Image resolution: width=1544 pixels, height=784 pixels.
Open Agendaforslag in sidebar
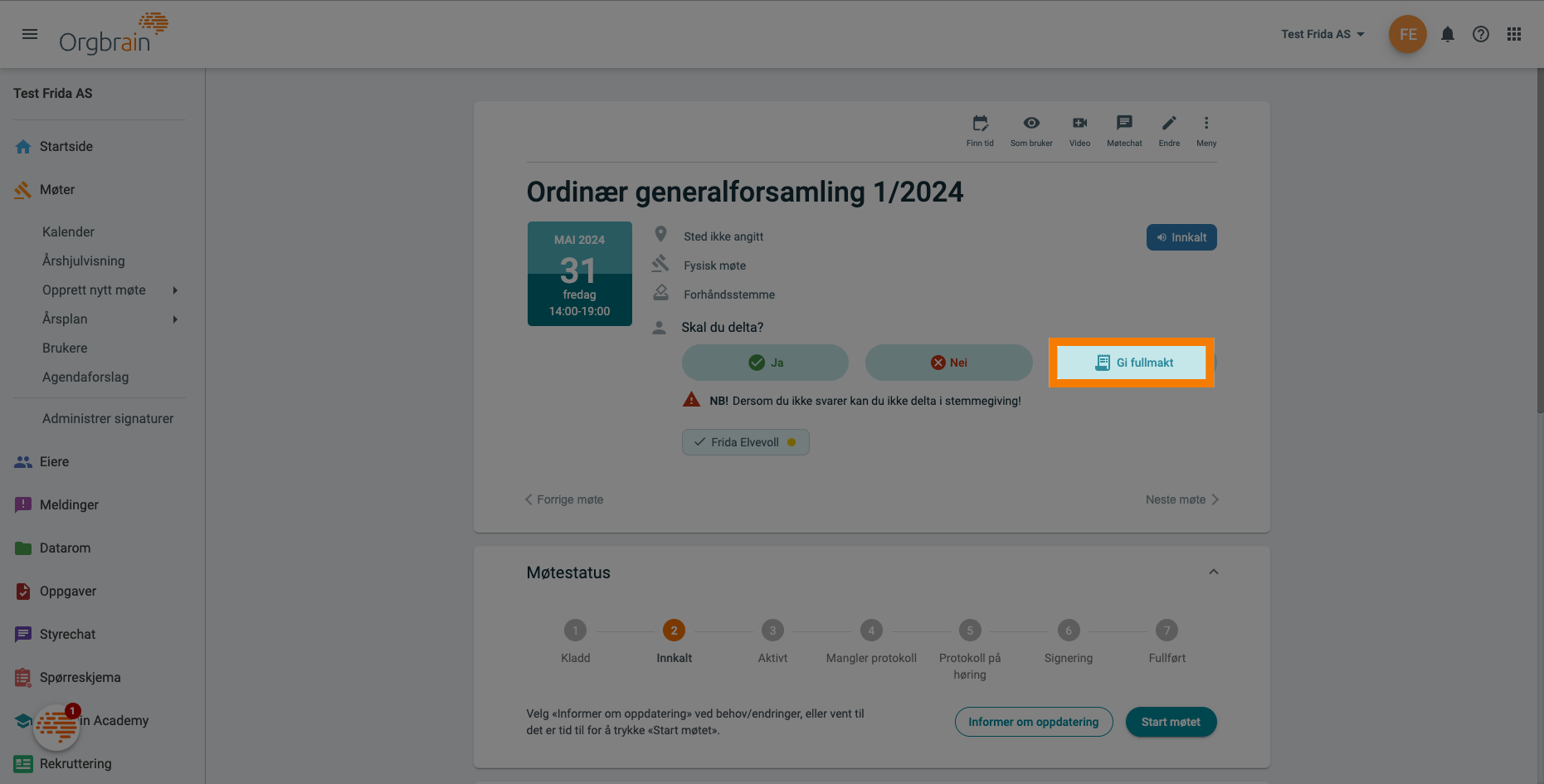click(85, 377)
